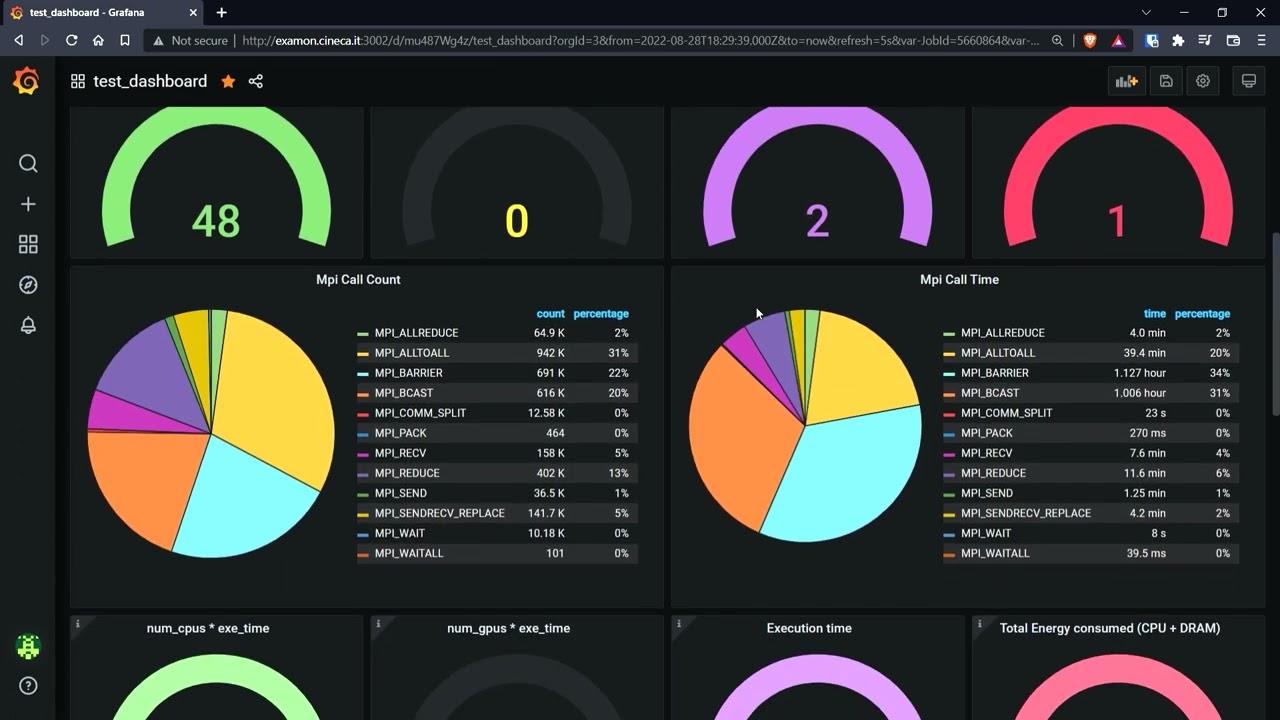Open the num_cpus * exe_time panel title menu
The width and height of the screenshot is (1280, 720).
tap(208, 628)
